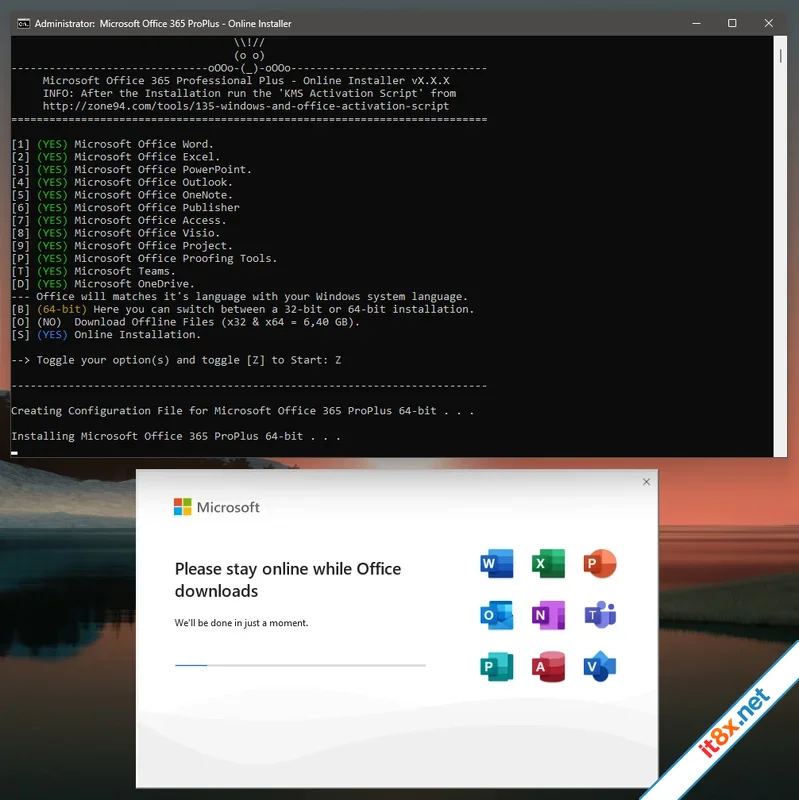The image size is (799, 800).
Task: Click the '[3] (YES) Microsoft Office PowerPoint.' line
Action: (x=131, y=169)
